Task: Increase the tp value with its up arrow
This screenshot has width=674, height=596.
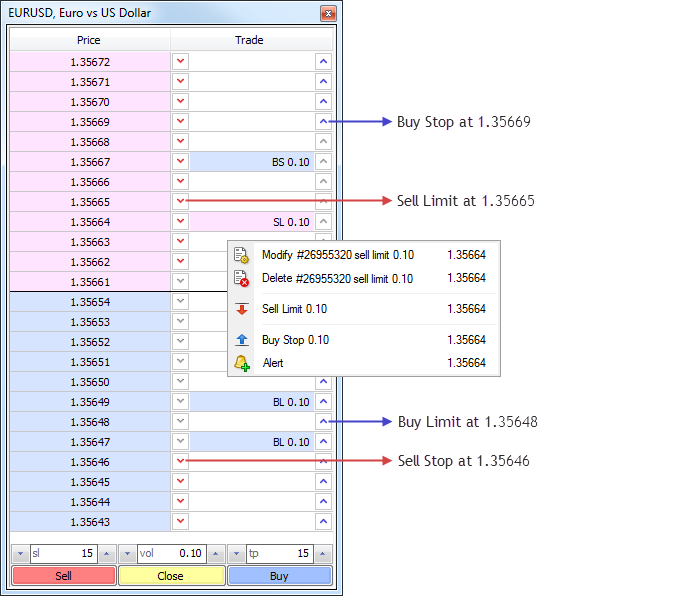Action: 324,553
